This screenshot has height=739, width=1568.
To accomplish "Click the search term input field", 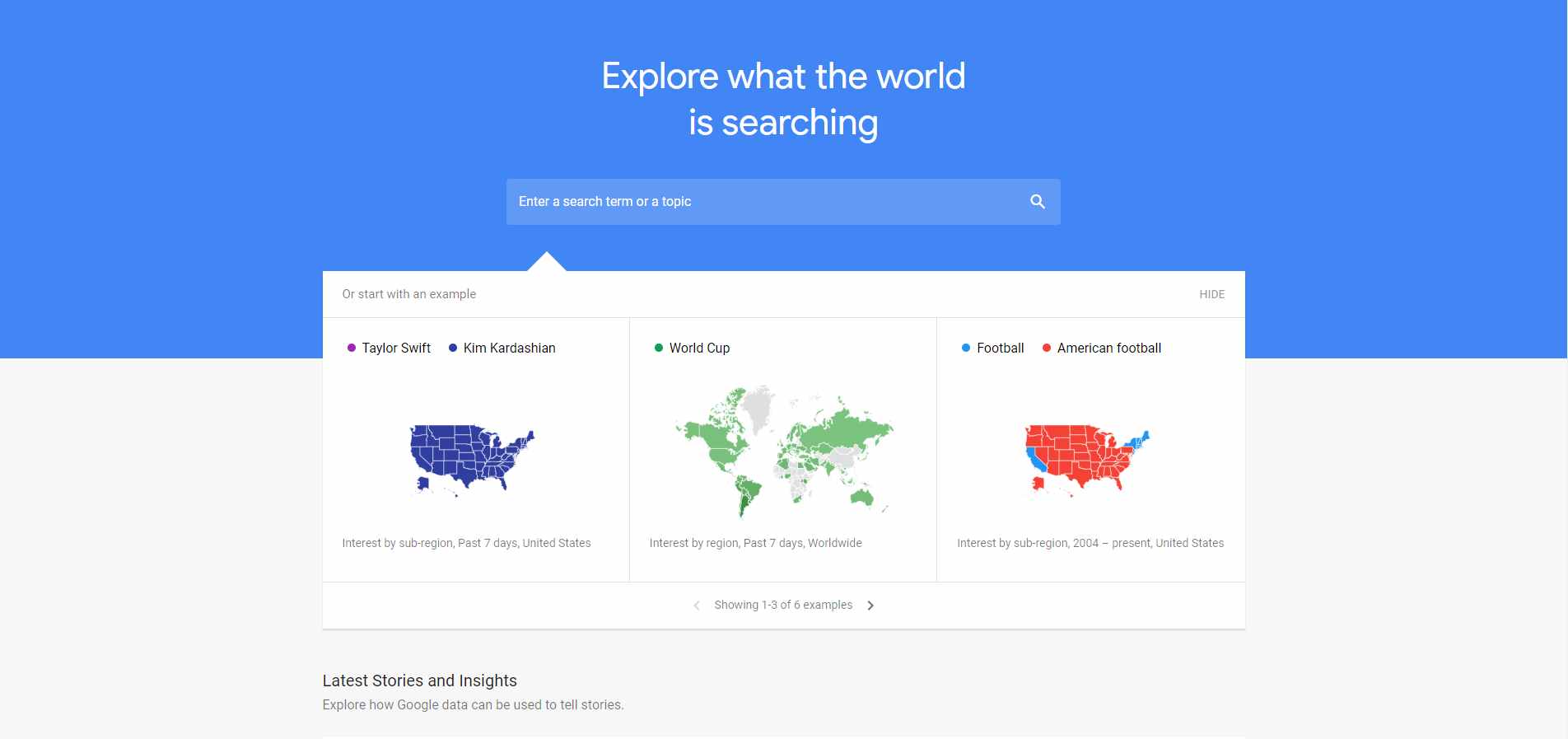I will [x=758, y=202].
